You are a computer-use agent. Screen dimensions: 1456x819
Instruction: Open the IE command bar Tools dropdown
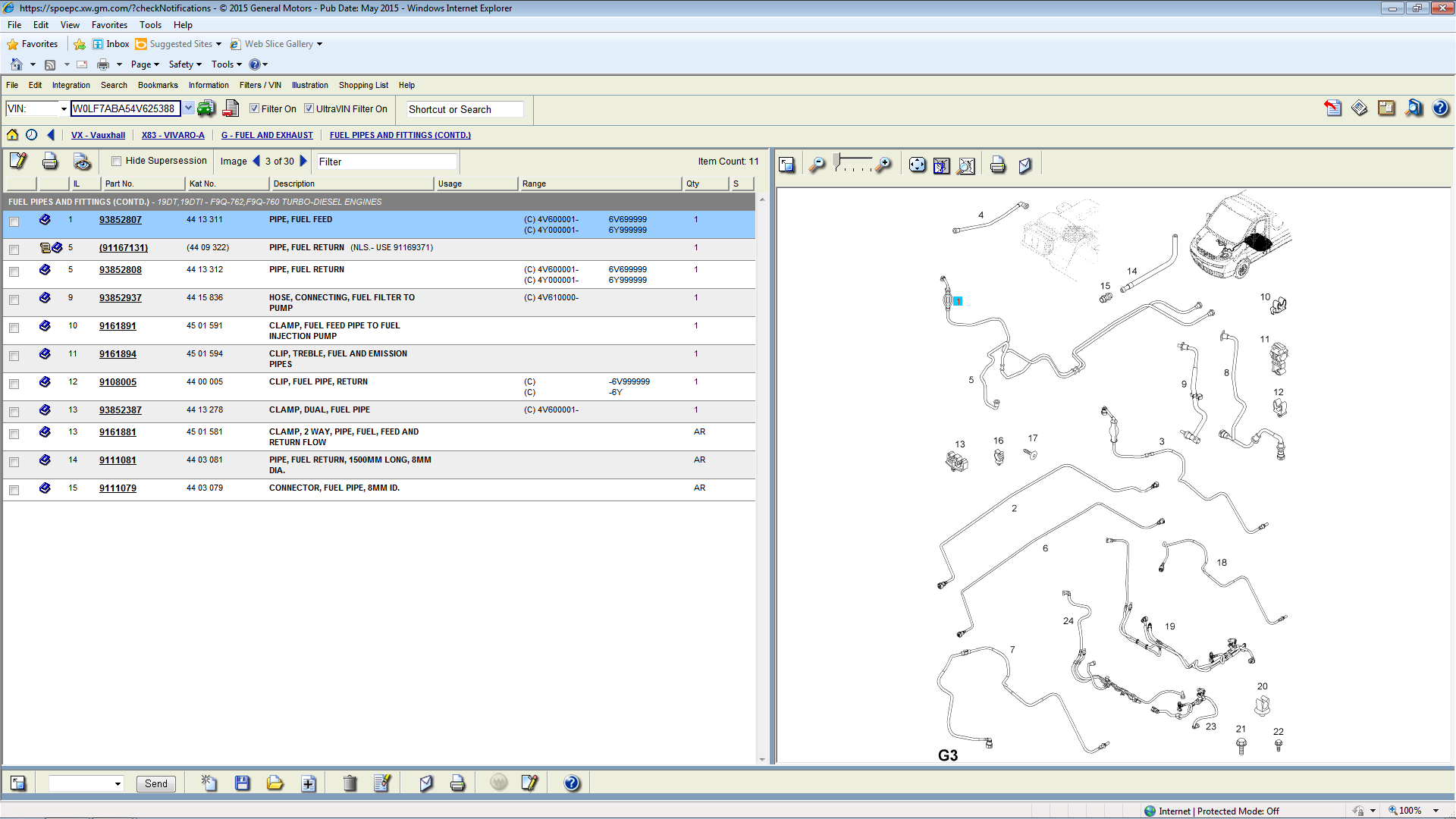point(227,64)
